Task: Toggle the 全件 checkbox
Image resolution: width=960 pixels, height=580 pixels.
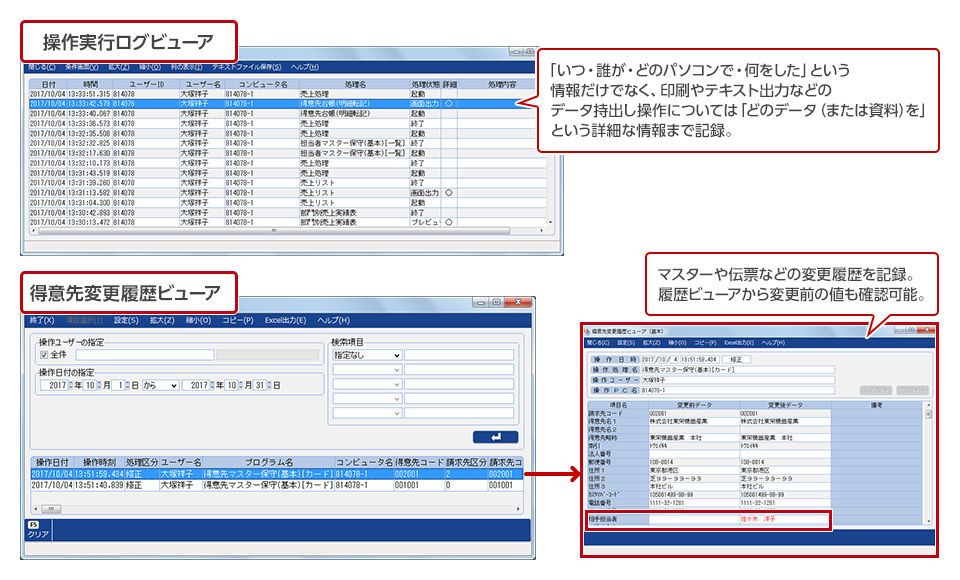Action: tap(43, 354)
